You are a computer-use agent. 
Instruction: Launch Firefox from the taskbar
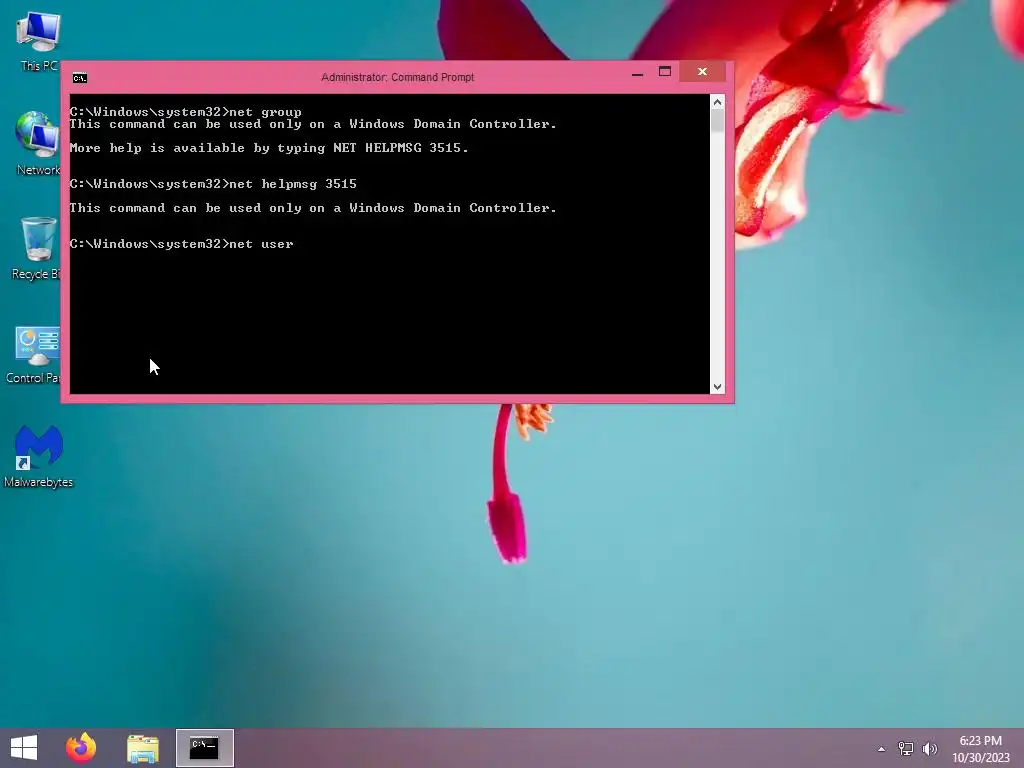tap(81, 748)
